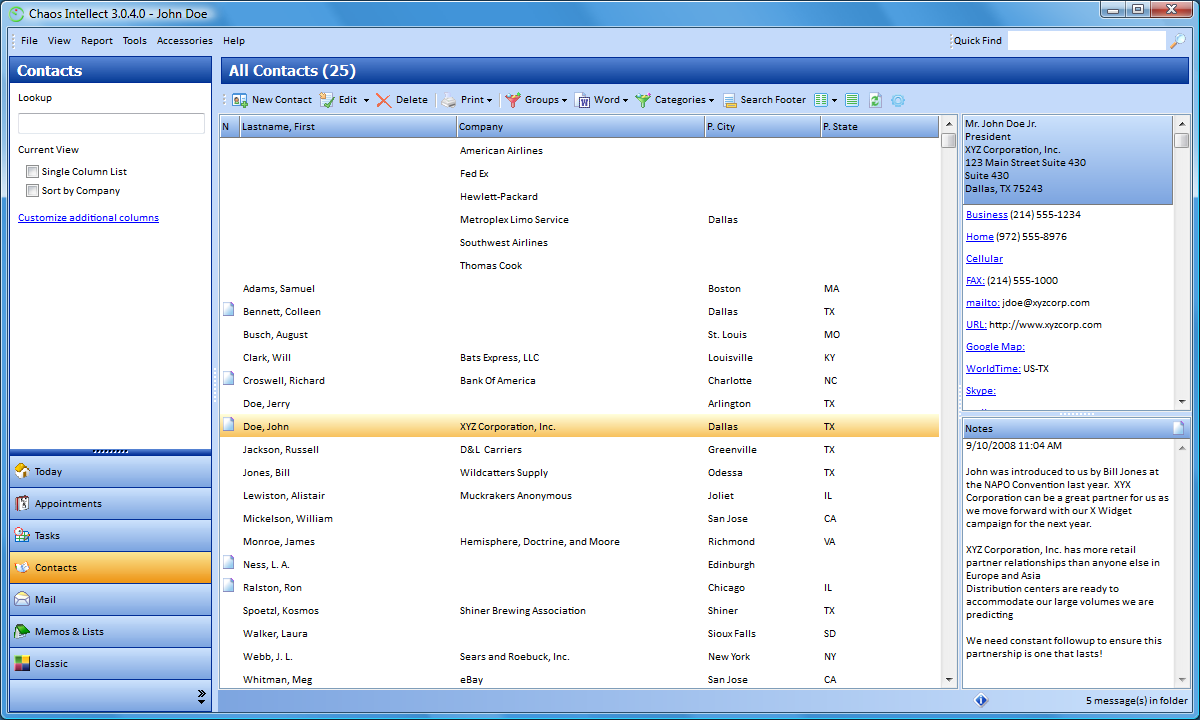Click the green list view icon

click(852, 100)
